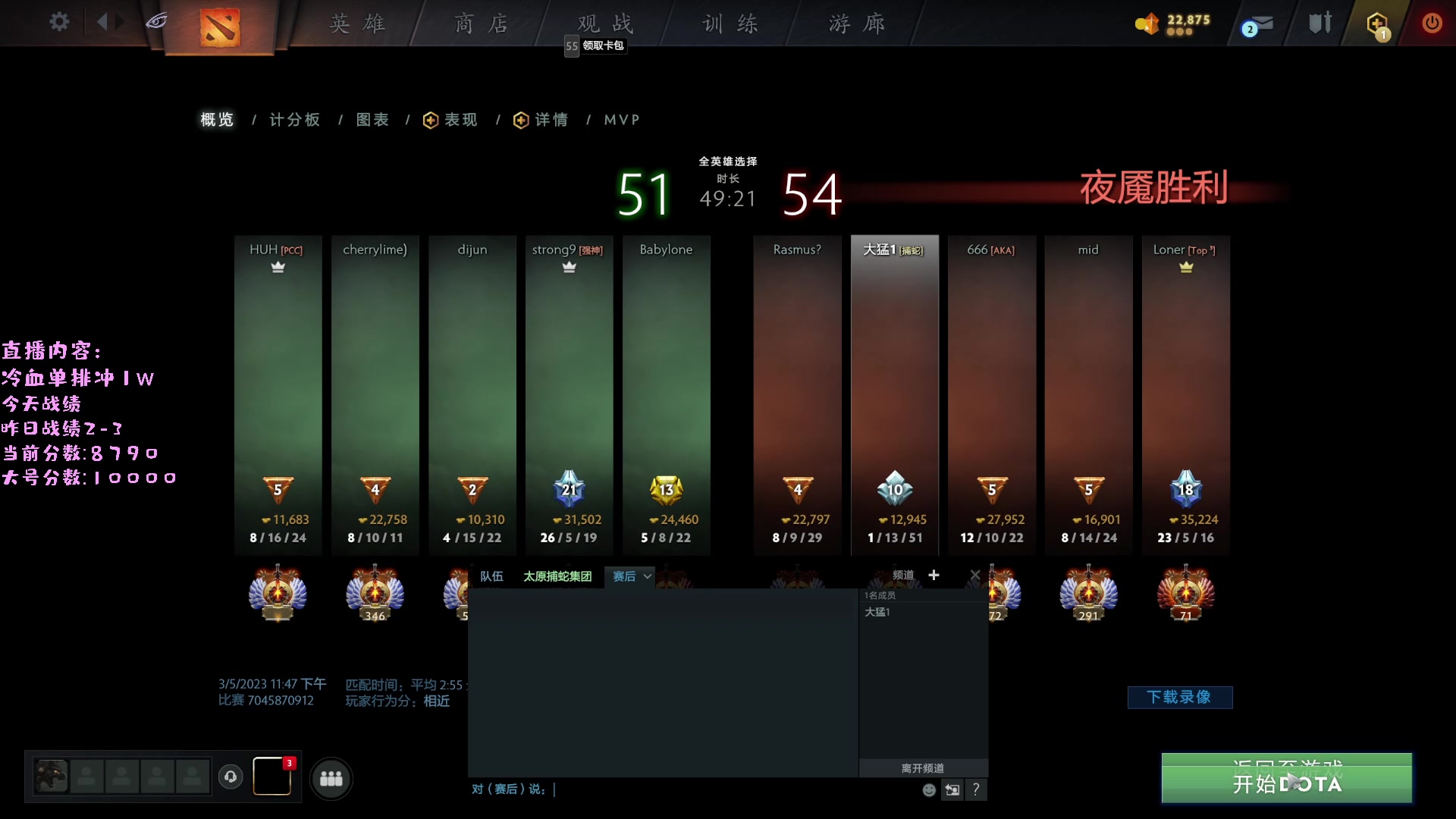Click the 下载录像 download replay button
1456x819 pixels.
tap(1179, 697)
